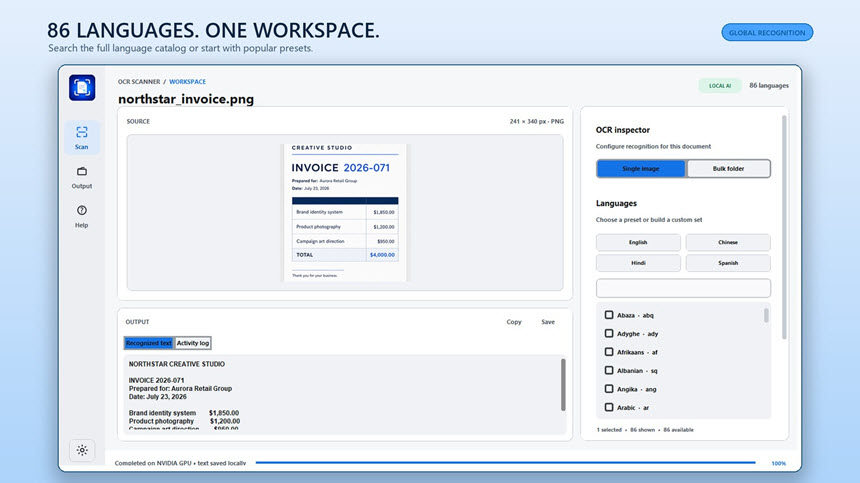860x483 pixels.
Task: Copy the recognized output text
Action: [514, 322]
